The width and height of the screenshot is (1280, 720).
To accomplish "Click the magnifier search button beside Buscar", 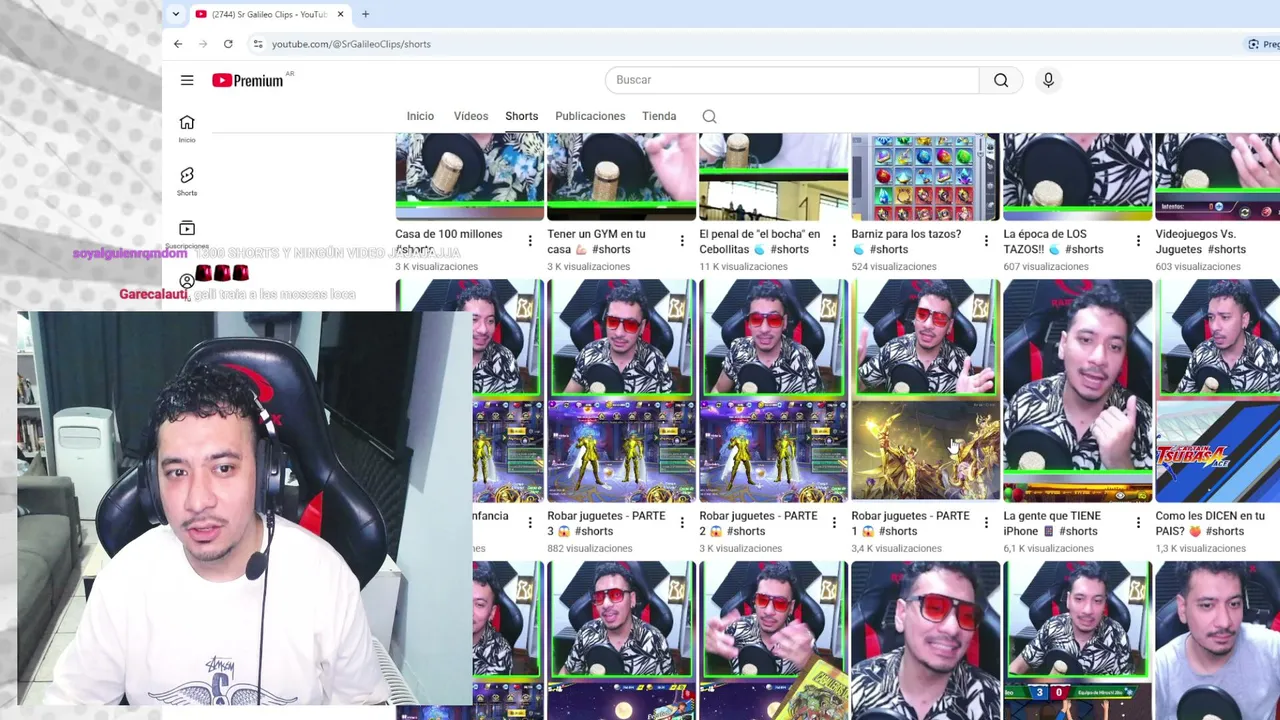I will click(x=1001, y=80).
